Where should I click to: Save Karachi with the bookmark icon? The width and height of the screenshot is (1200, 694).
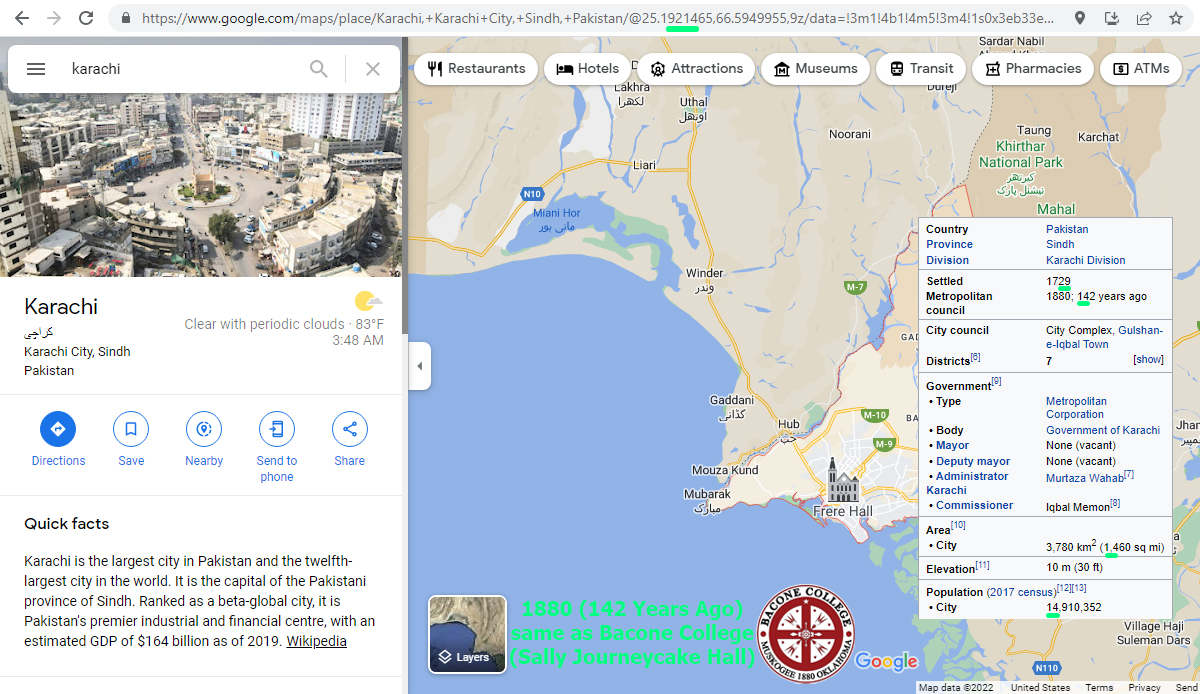pos(131,429)
